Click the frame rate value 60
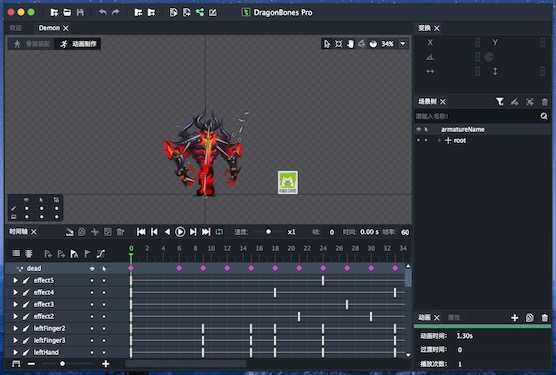 click(x=405, y=232)
